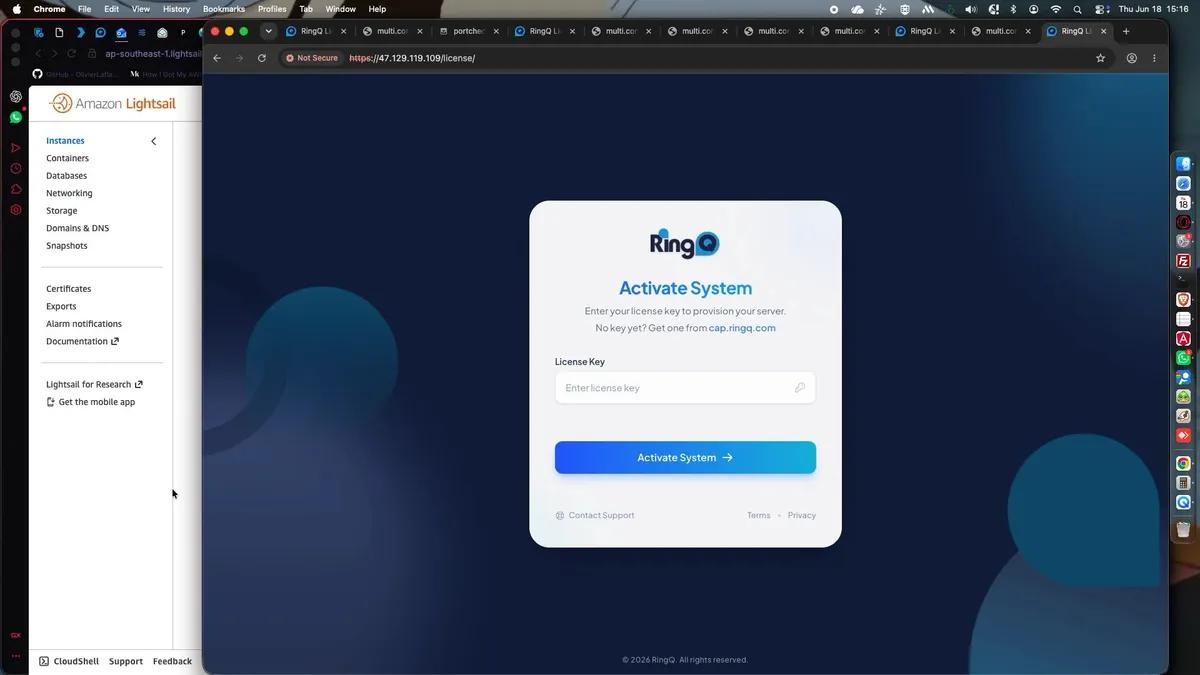
Task: Open a new tab with plus button
Action: click(1126, 31)
